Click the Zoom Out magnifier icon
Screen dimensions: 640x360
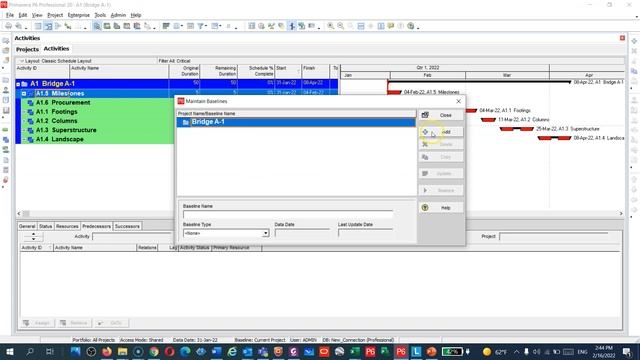(x=340, y=26)
